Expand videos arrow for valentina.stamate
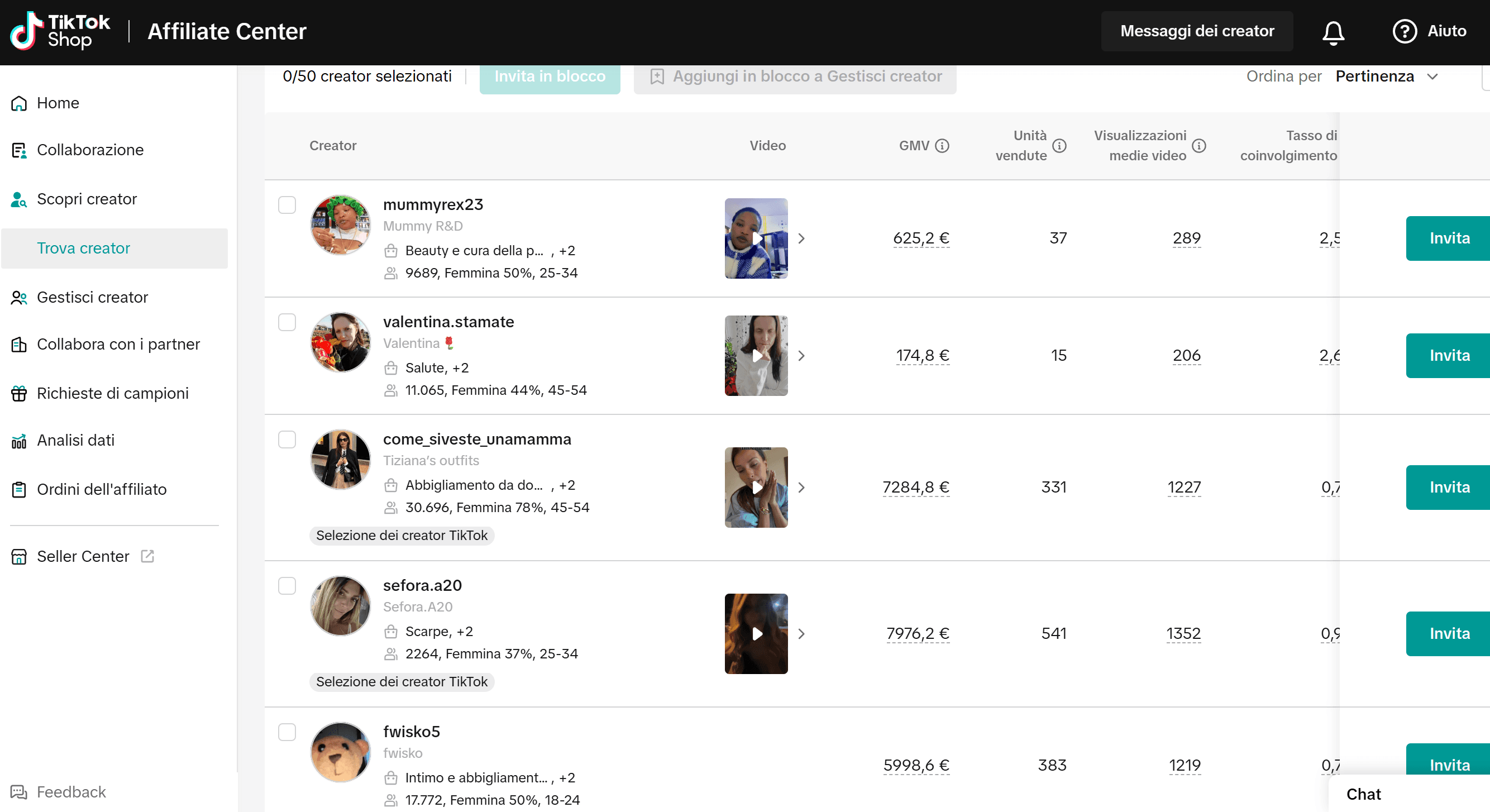1490x812 pixels. pyautogui.click(x=802, y=356)
